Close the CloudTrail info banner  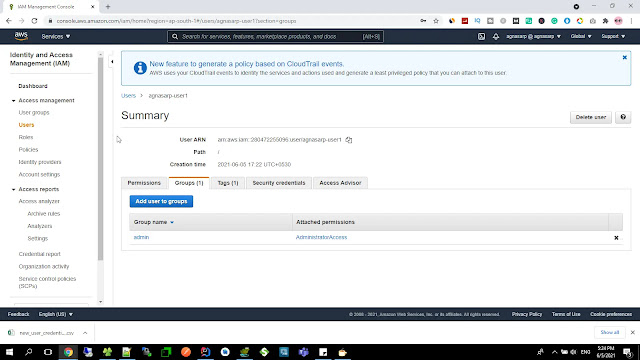[624, 58]
